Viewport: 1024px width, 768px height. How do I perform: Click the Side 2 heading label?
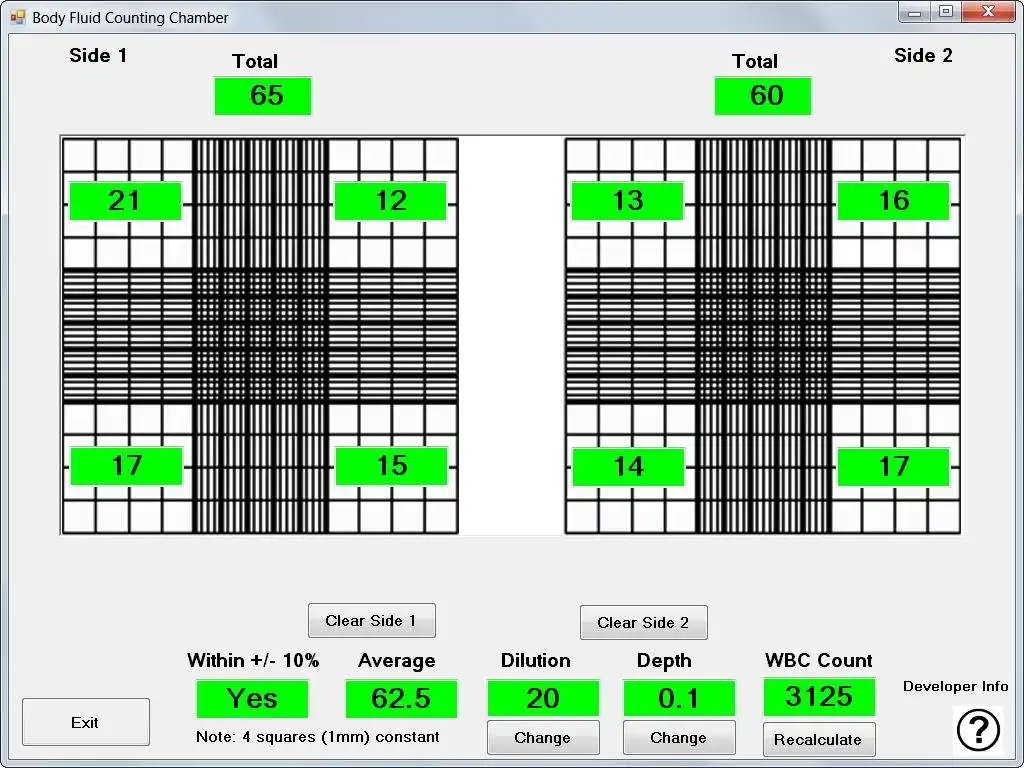click(x=923, y=56)
